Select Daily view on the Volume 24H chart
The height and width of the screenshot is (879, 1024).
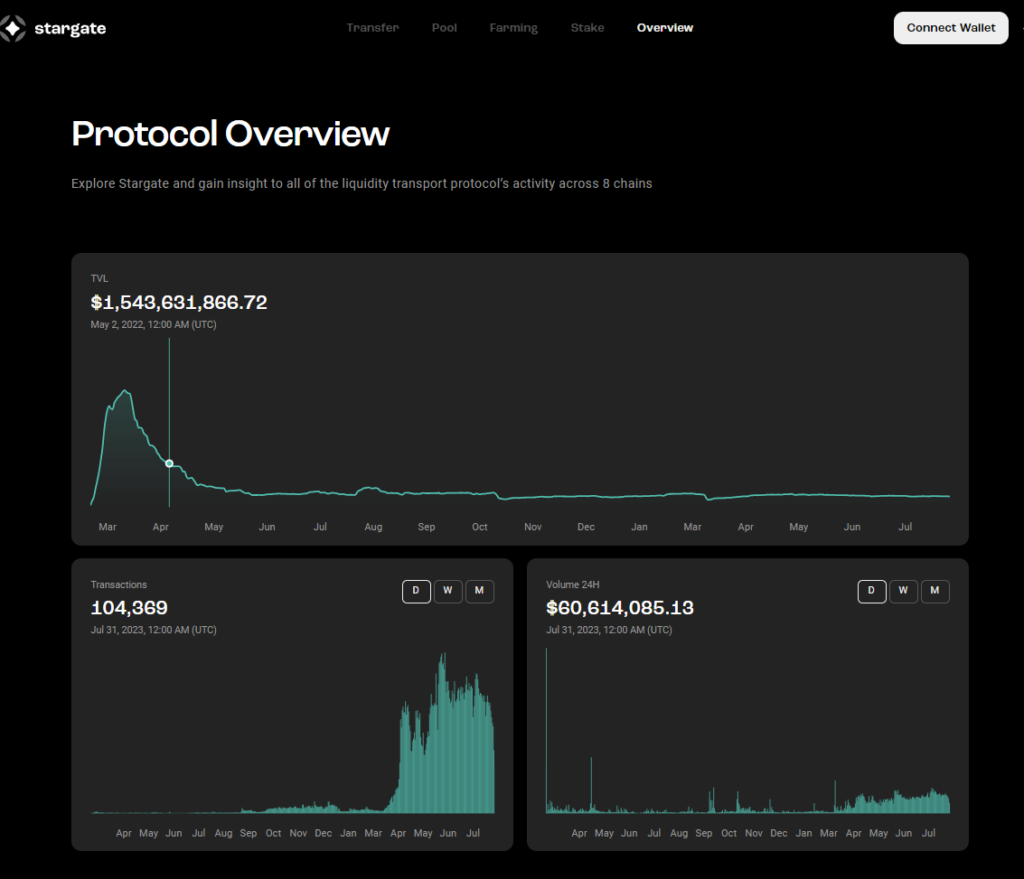click(871, 591)
